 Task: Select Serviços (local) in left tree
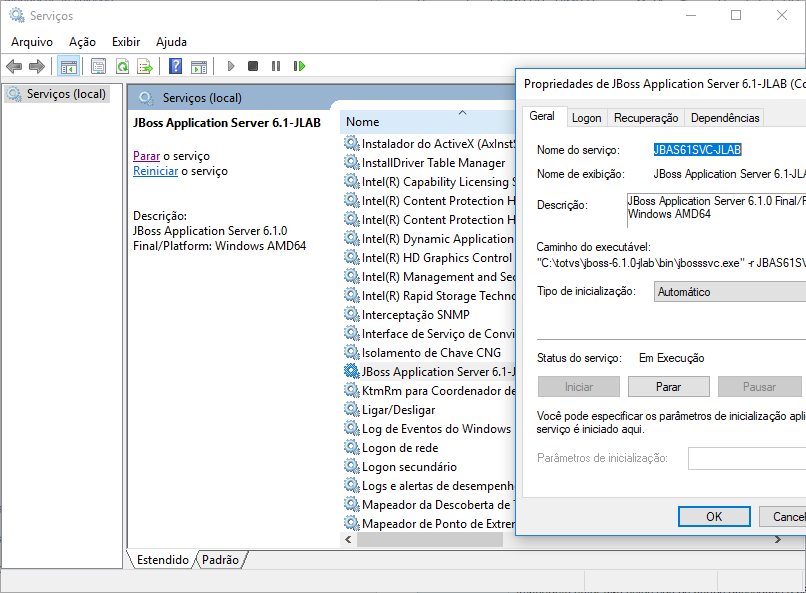[x=57, y=94]
